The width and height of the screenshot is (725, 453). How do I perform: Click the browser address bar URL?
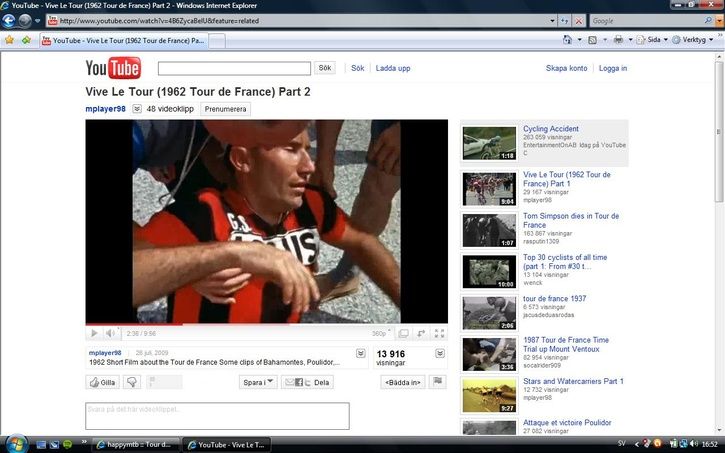click(x=160, y=21)
